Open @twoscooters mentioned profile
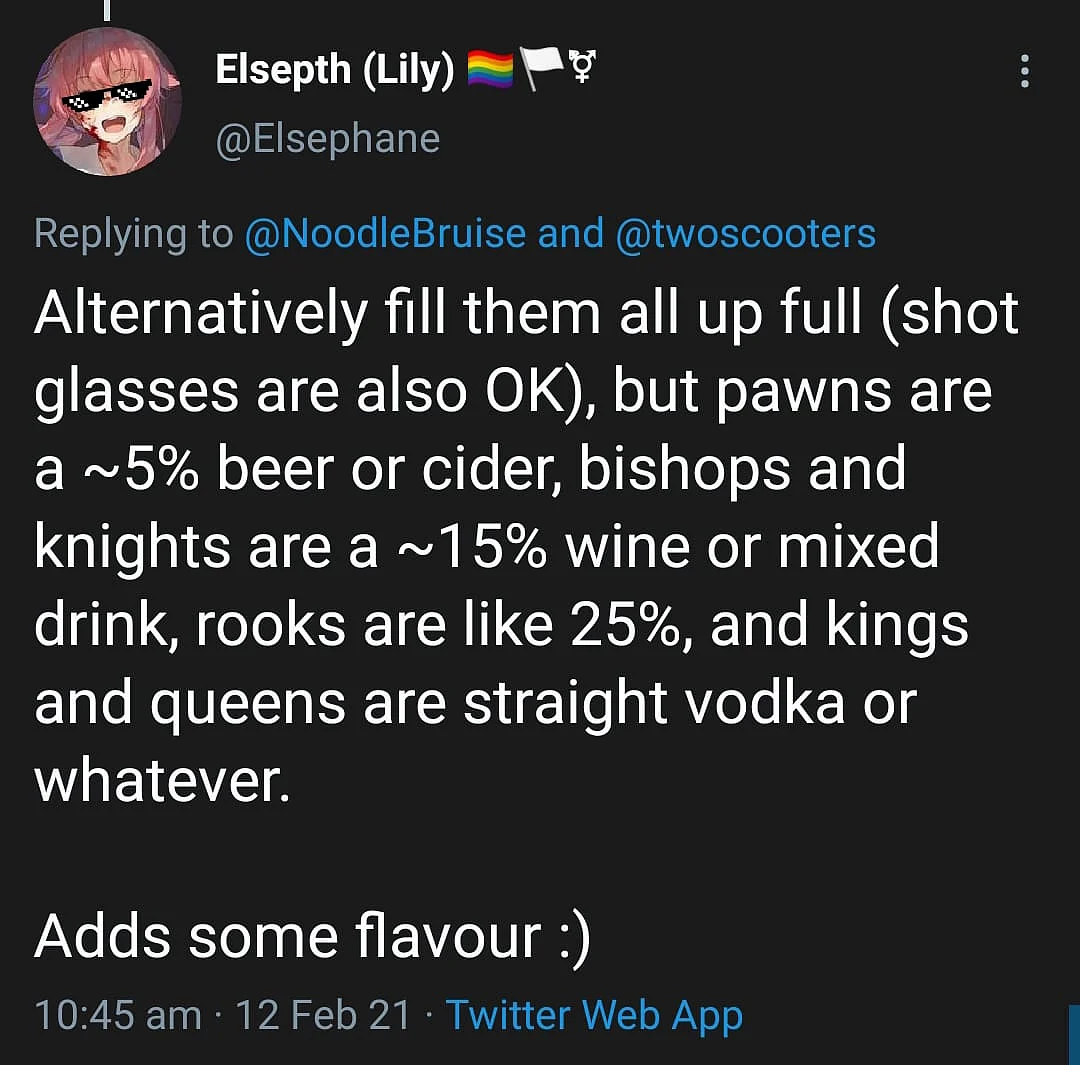Image resolution: width=1080 pixels, height=1065 pixels. pos(745,234)
